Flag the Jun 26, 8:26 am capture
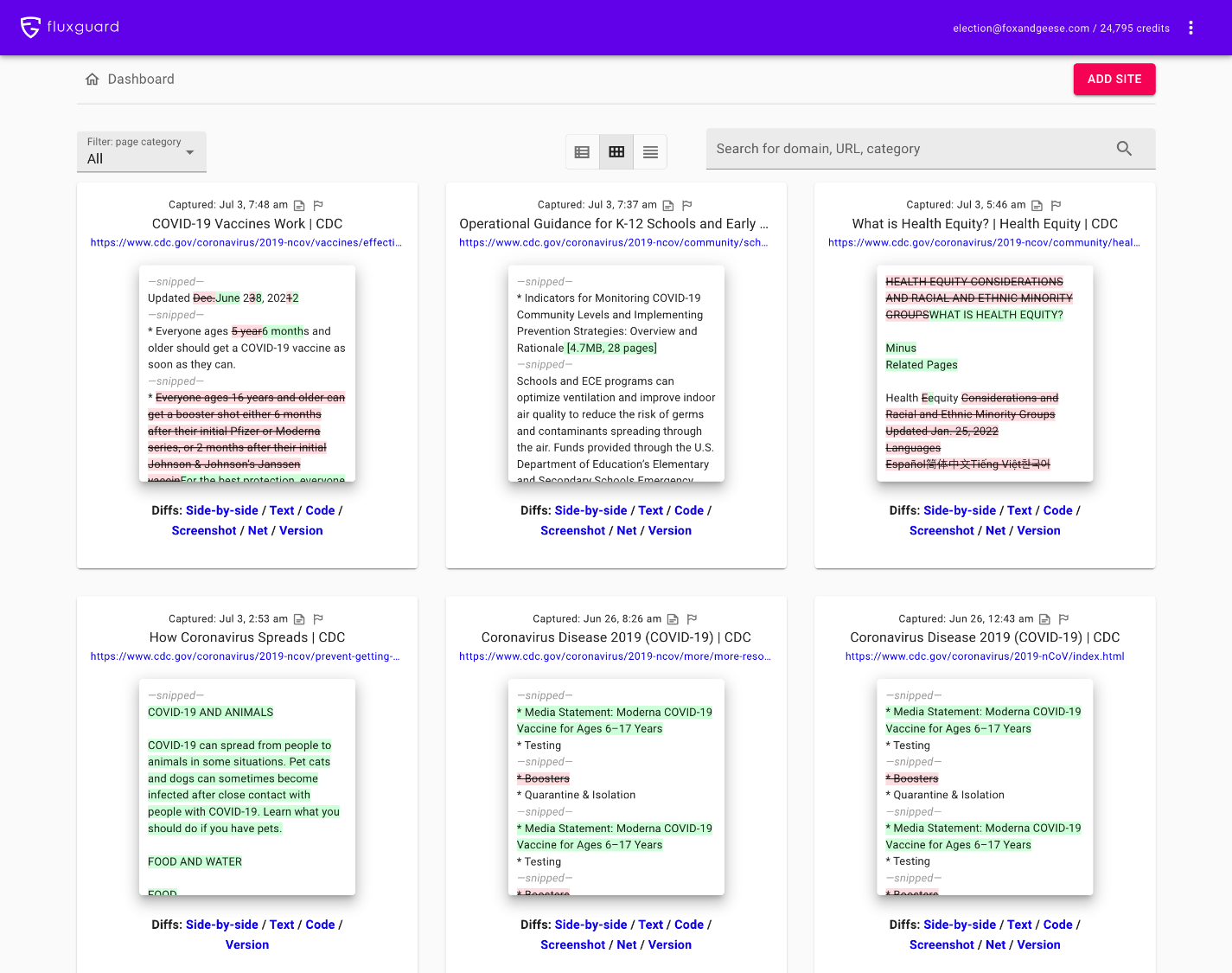 pyautogui.click(x=692, y=619)
